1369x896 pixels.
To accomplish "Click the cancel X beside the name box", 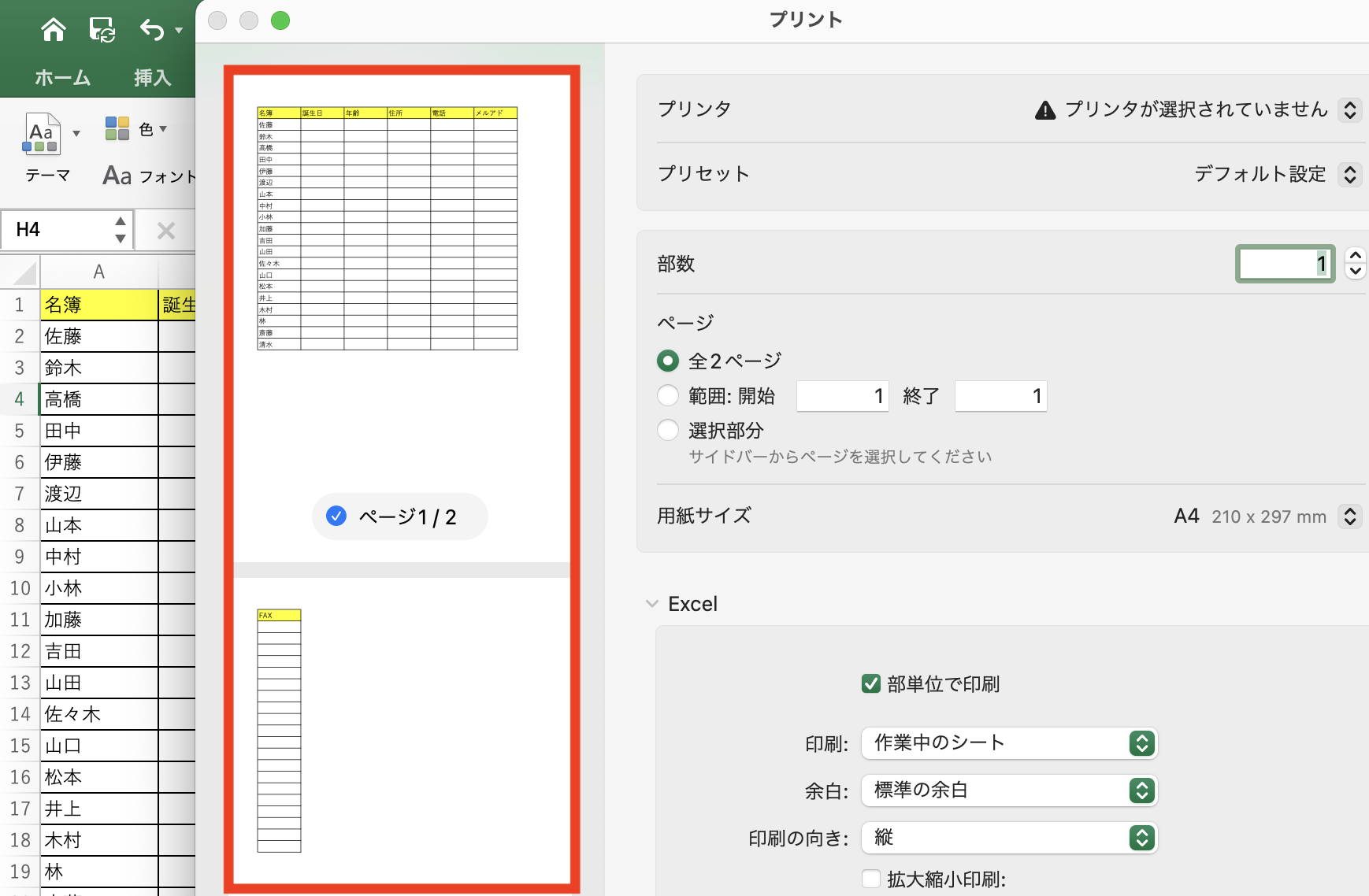I will (x=165, y=230).
